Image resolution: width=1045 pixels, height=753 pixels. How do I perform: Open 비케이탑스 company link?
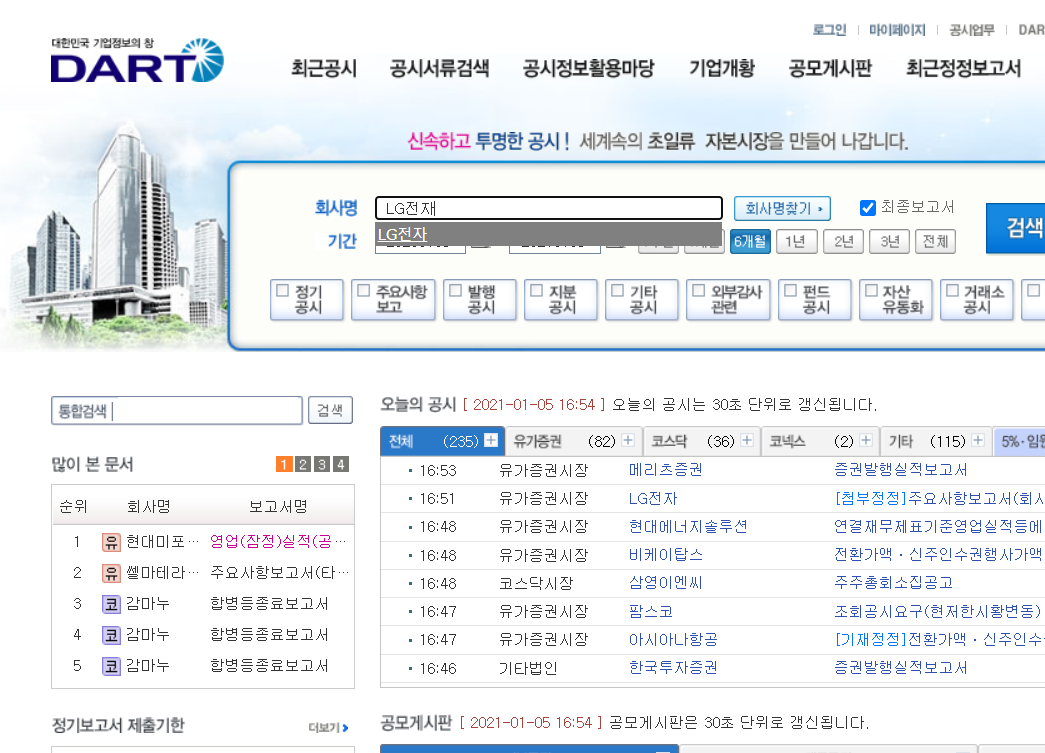(x=665, y=555)
